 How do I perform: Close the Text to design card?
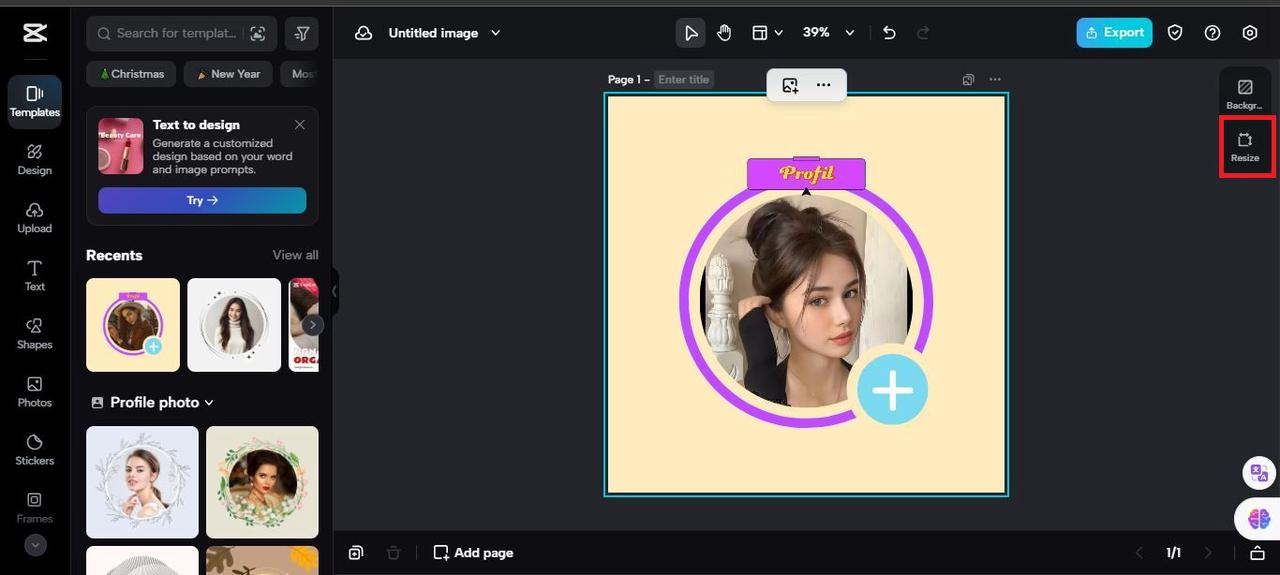pos(300,125)
